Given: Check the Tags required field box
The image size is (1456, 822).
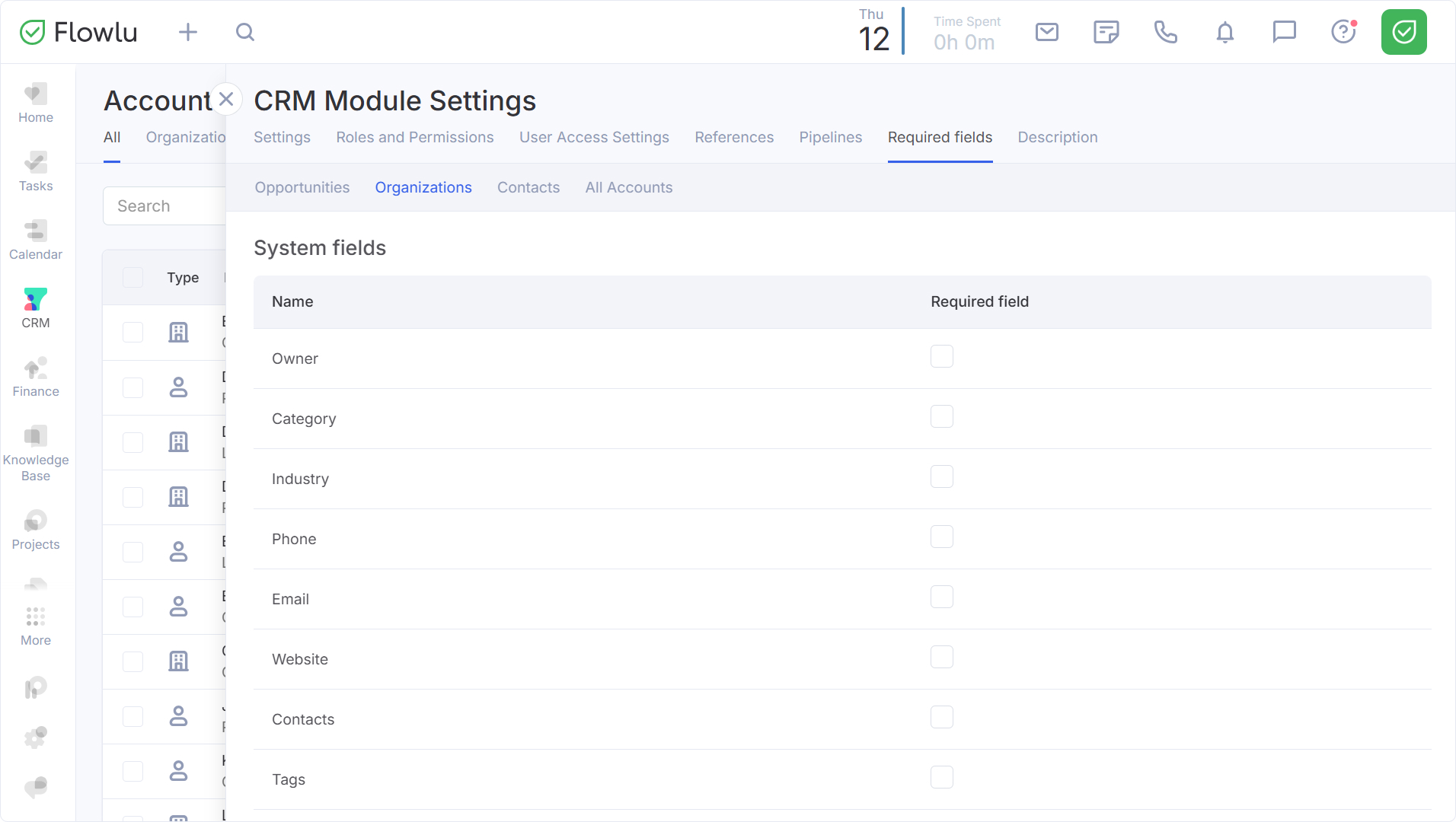Looking at the screenshot, I should (x=942, y=777).
